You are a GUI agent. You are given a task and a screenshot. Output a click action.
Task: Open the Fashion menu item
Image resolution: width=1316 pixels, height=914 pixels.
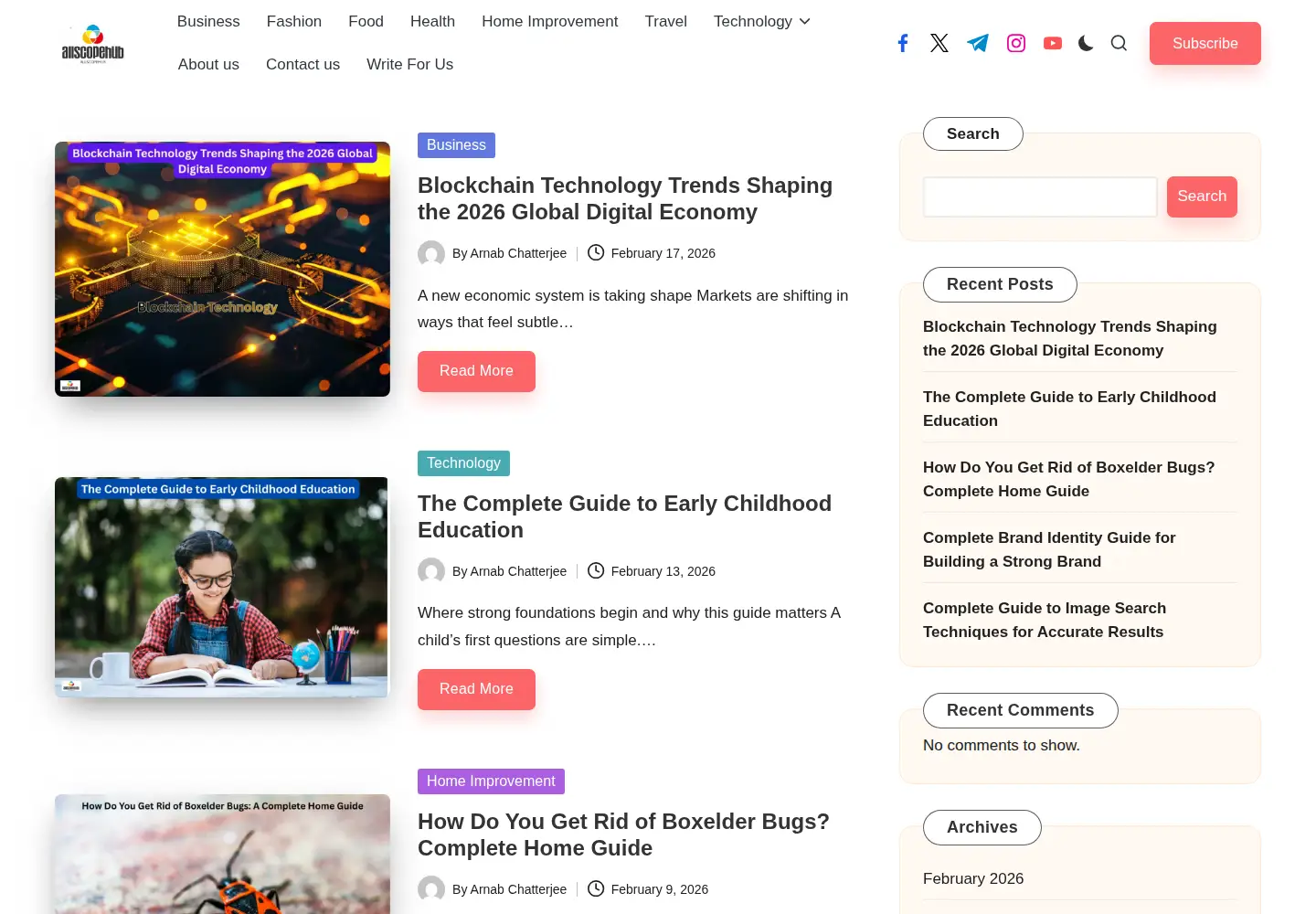tap(294, 21)
